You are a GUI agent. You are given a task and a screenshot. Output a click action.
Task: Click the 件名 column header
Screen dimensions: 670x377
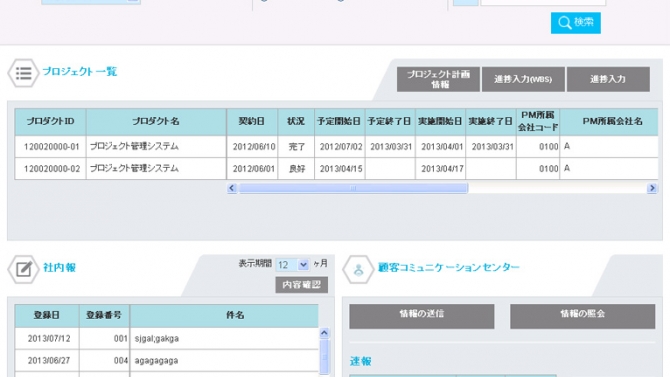pos(224,316)
